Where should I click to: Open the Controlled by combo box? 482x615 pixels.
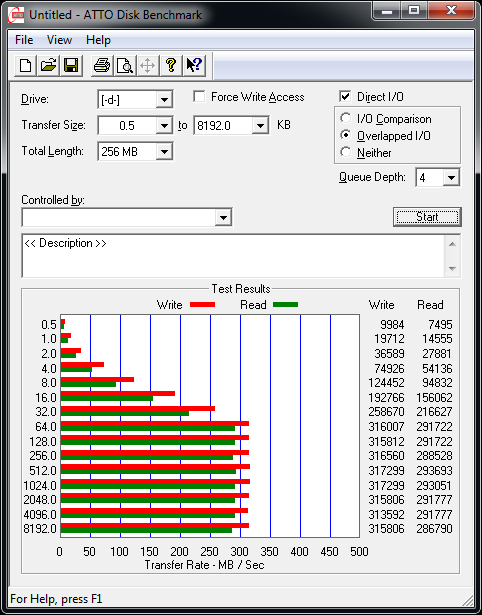(x=127, y=217)
